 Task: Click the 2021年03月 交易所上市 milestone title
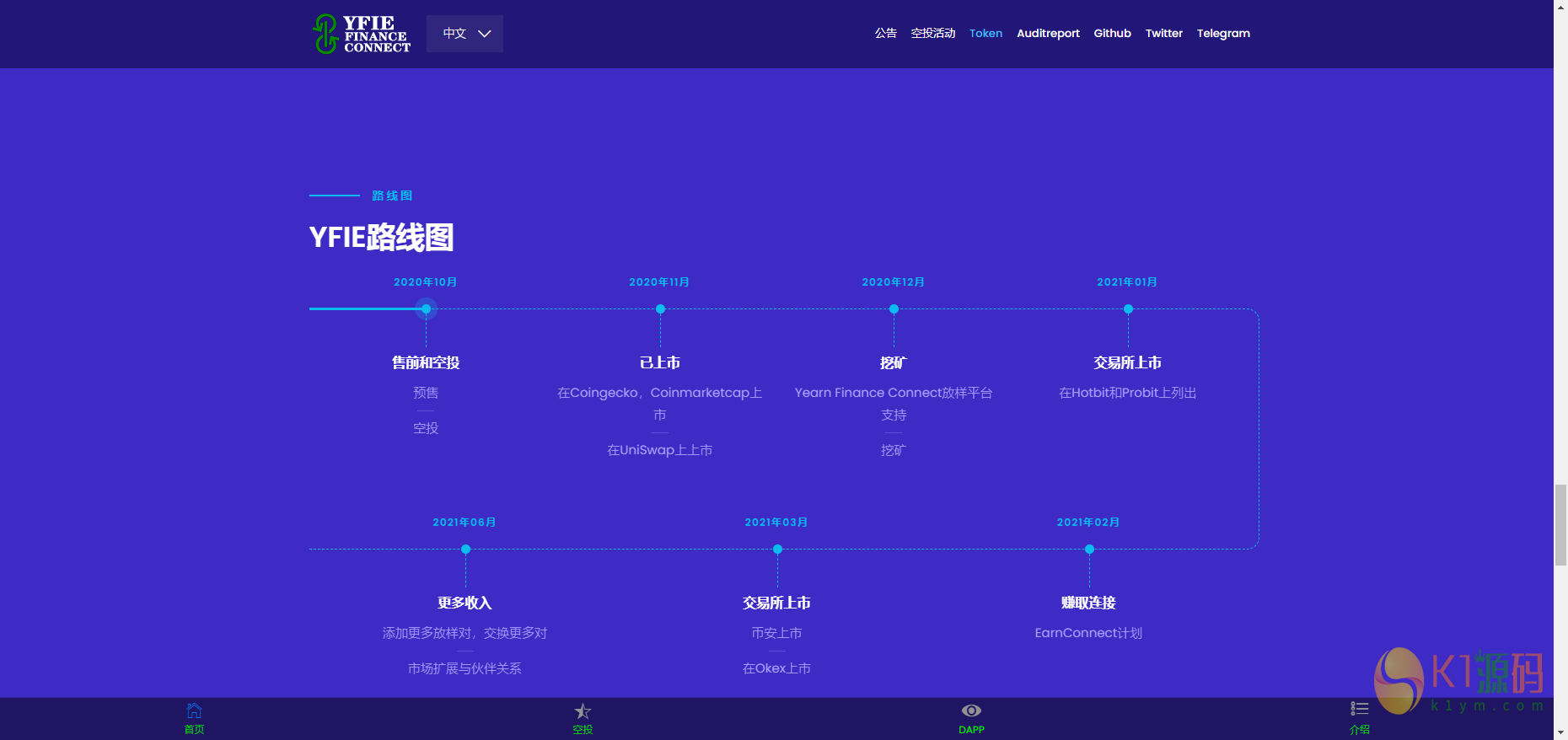tap(776, 603)
